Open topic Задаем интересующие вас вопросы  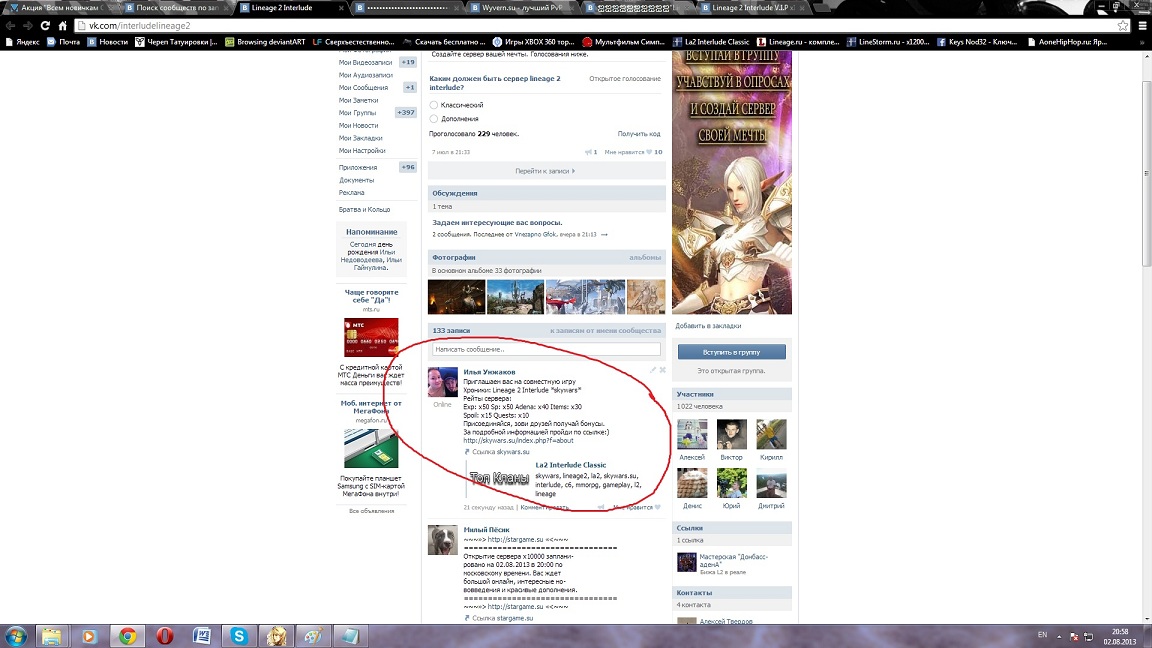tap(497, 222)
